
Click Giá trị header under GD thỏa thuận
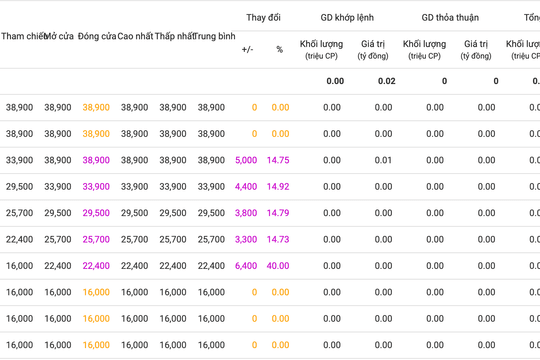[476, 50]
